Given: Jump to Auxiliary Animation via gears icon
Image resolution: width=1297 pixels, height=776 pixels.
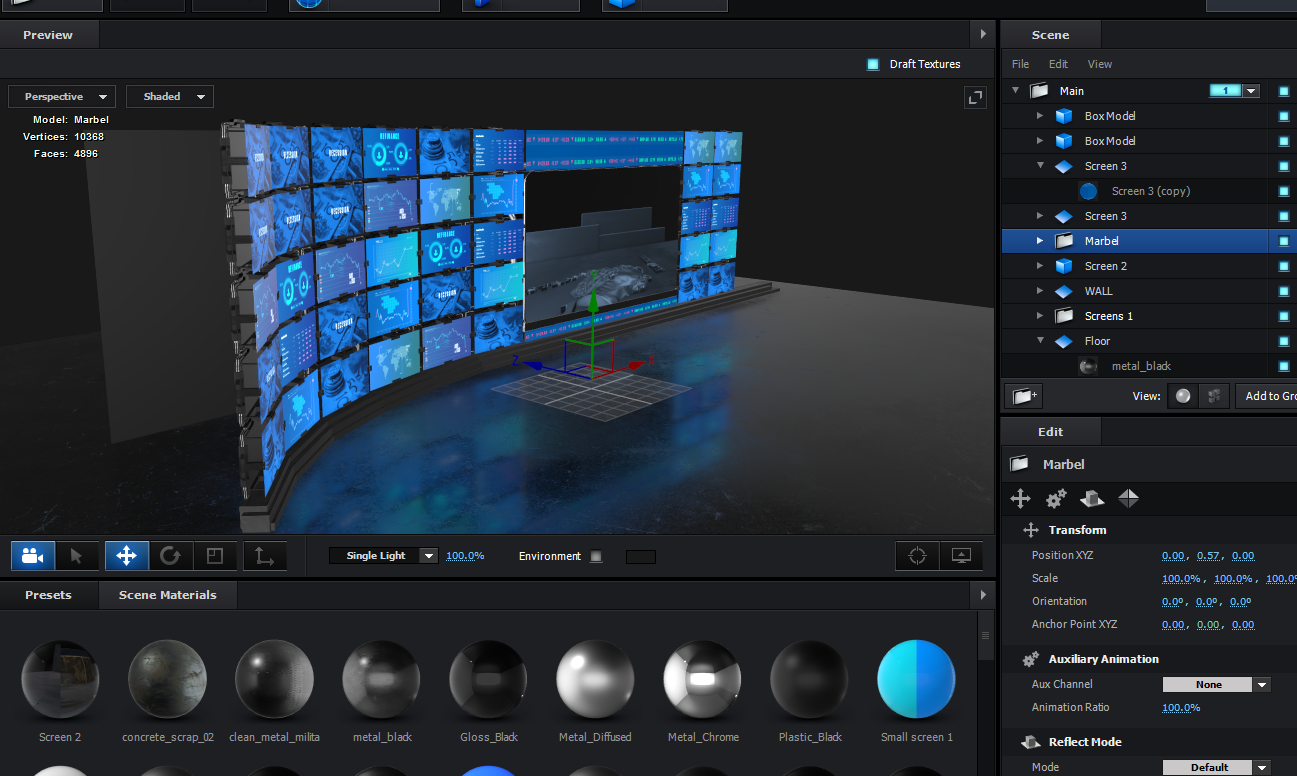Looking at the screenshot, I should click(1056, 498).
